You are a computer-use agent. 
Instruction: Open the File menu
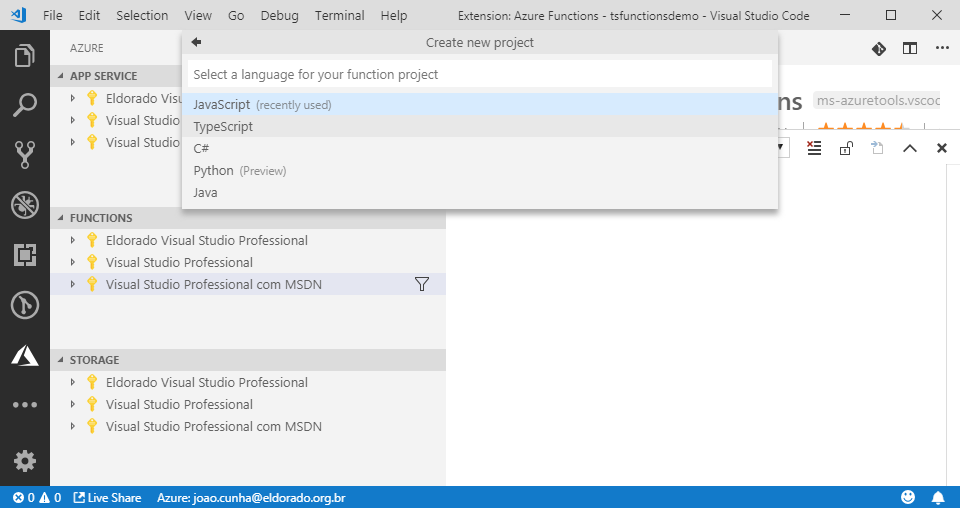[x=53, y=15]
